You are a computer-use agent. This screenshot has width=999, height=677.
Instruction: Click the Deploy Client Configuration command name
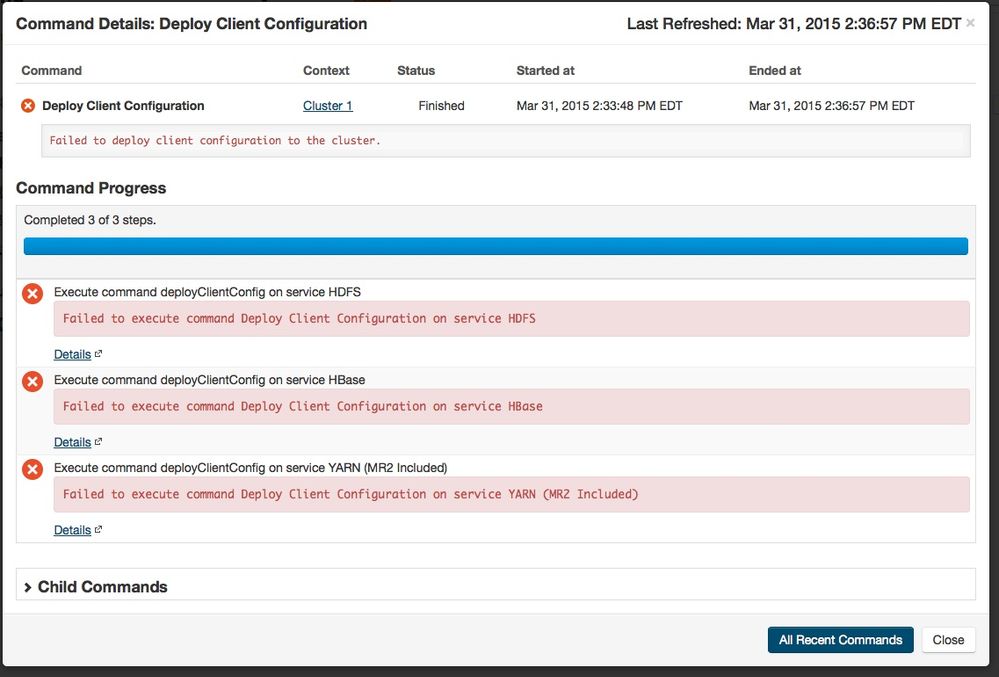123,106
